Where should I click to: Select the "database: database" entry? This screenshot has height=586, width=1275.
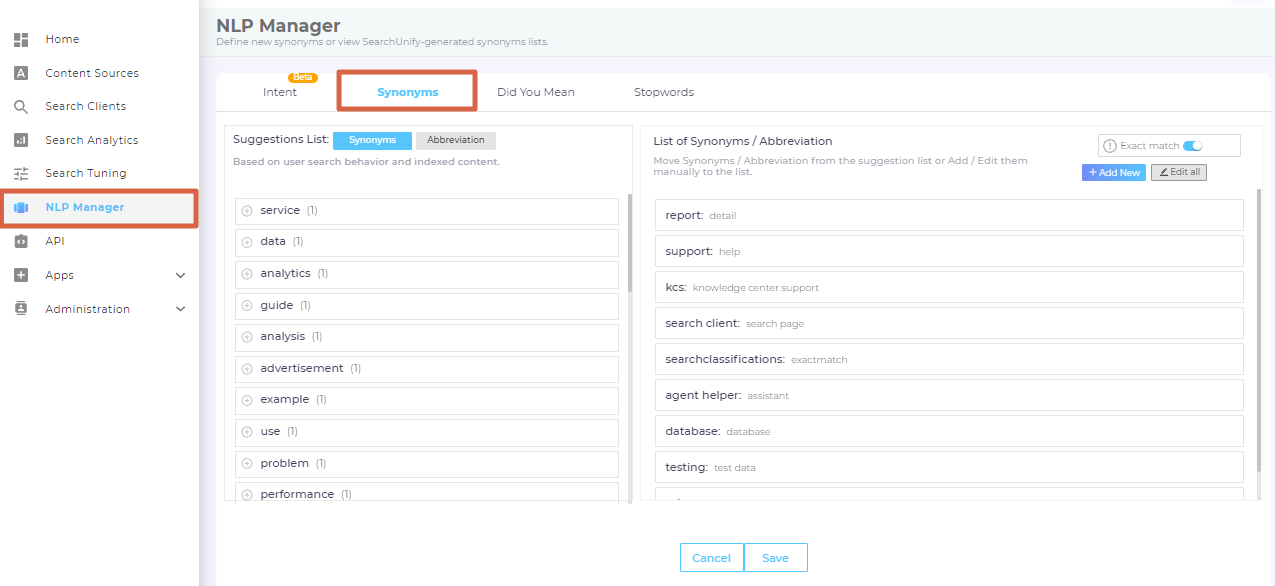(949, 431)
